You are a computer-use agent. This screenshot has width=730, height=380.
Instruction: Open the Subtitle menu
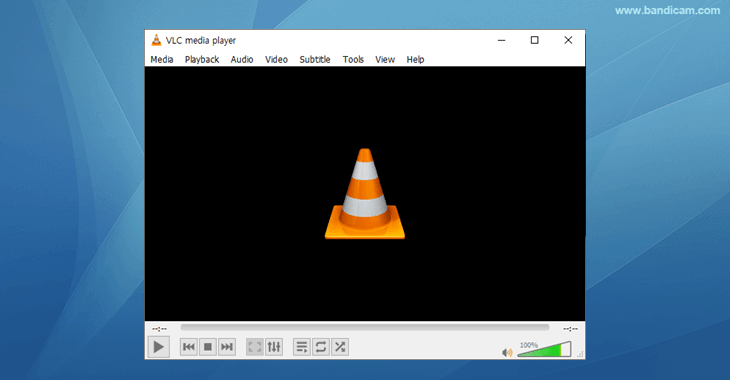point(315,60)
